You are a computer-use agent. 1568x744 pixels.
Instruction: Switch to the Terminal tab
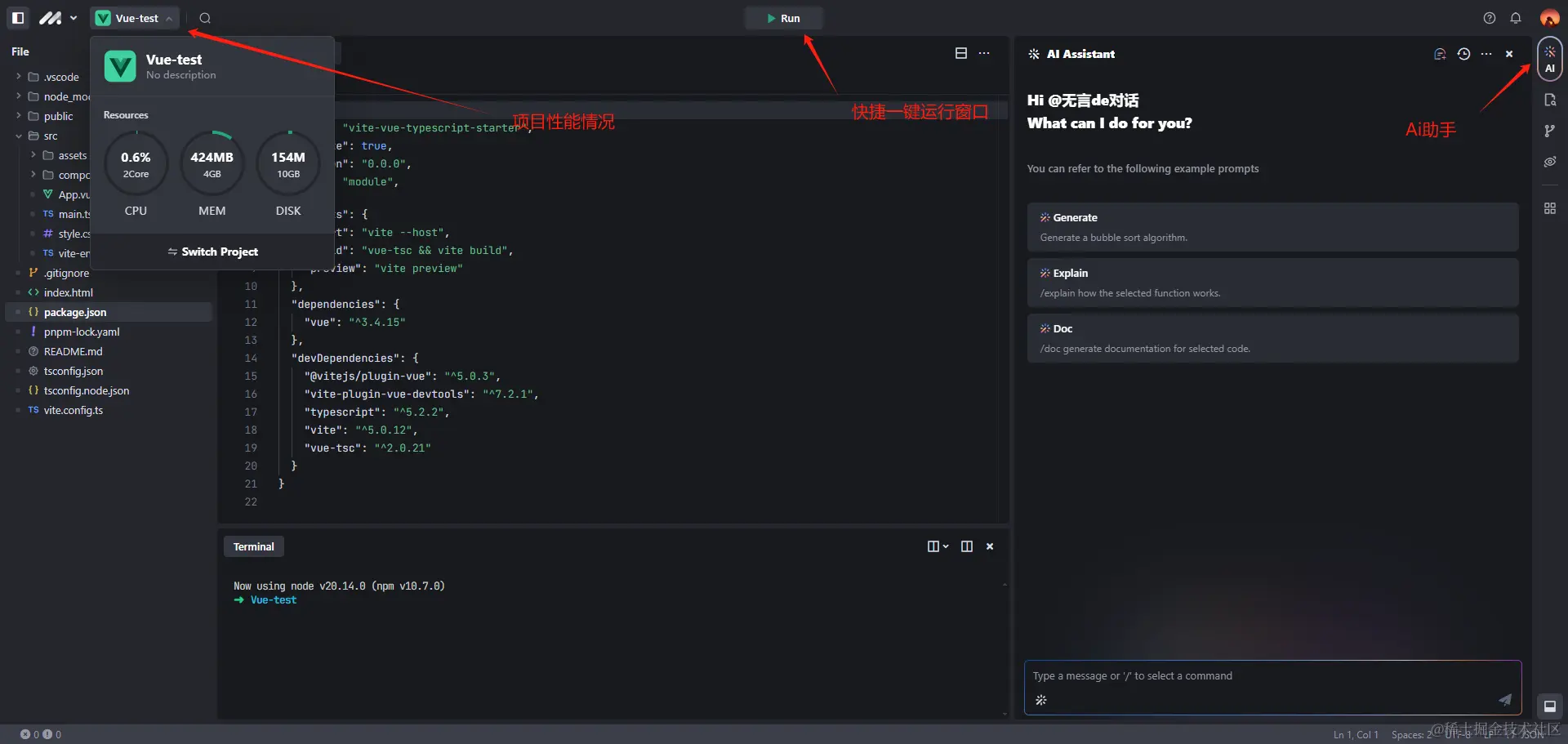[254, 546]
